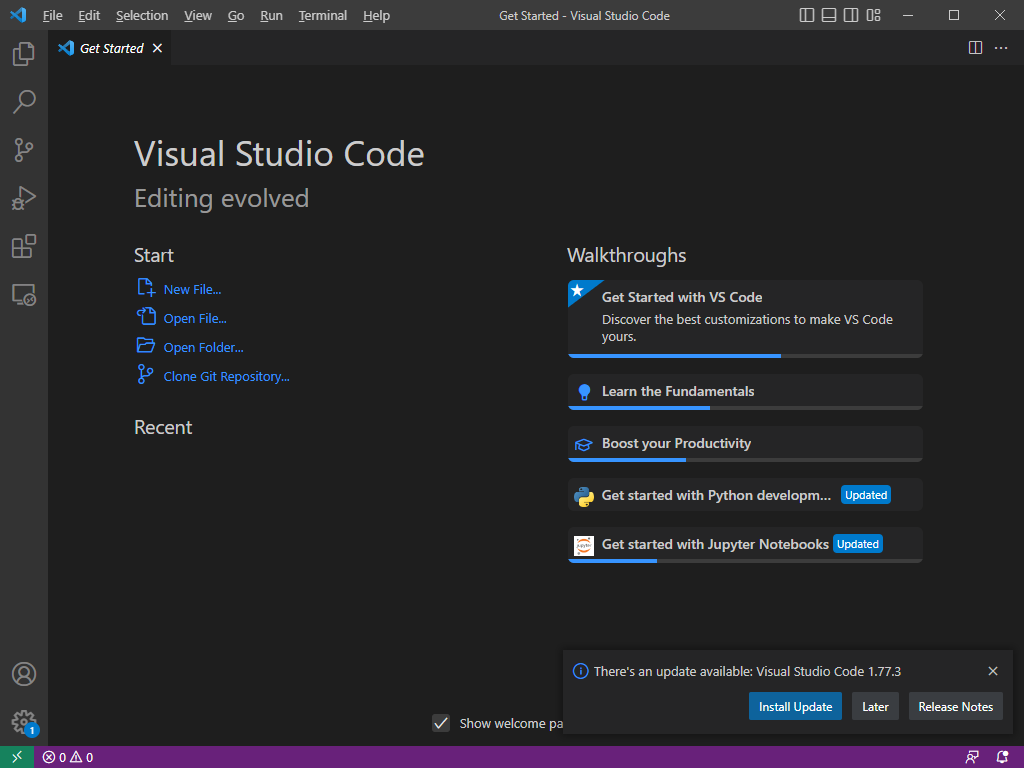This screenshot has height=768, width=1024.
Task: Click the star badge on Get Started card
Action: click(578, 290)
